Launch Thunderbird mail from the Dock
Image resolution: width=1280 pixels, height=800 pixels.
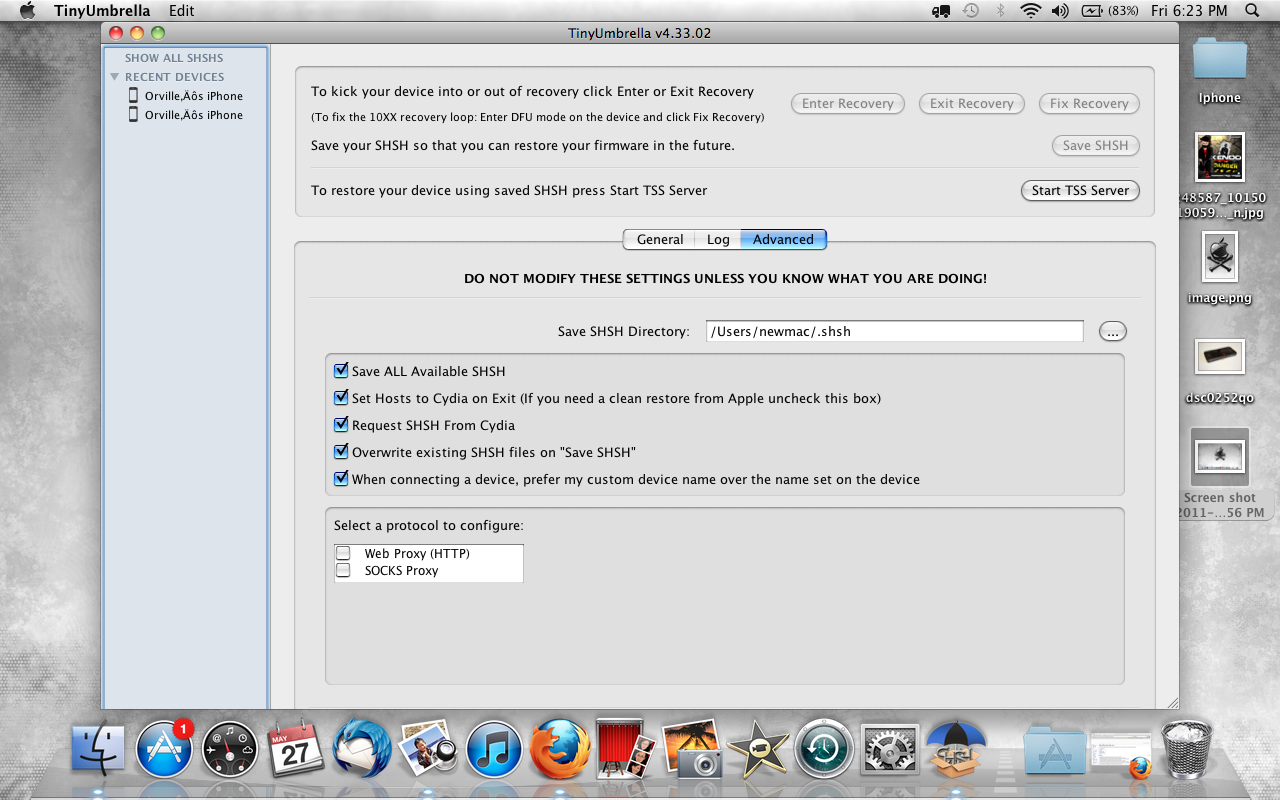(362, 749)
